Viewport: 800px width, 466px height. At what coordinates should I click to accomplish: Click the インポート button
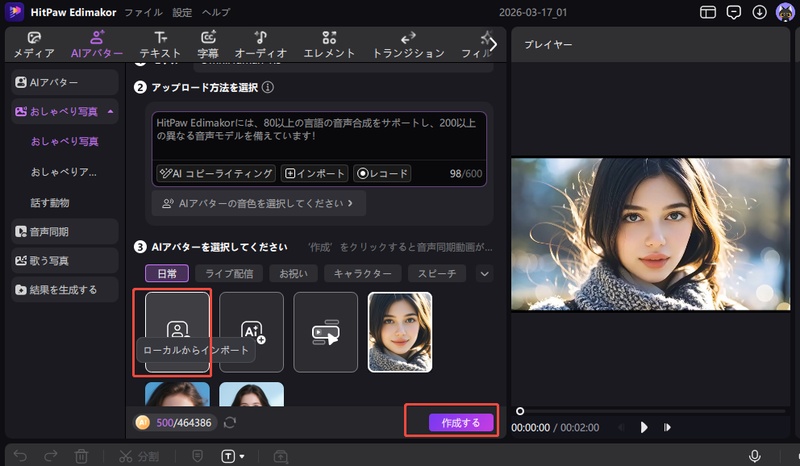pos(315,174)
